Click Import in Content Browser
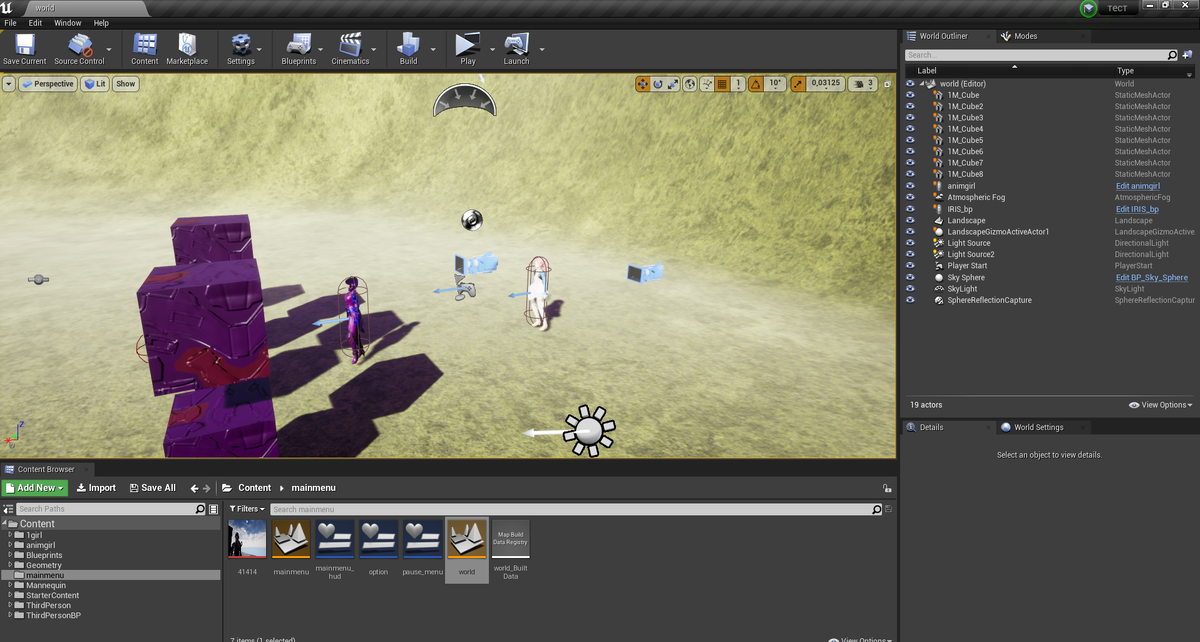The width and height of the screenshot is (1200, 642). click(96, 488)
